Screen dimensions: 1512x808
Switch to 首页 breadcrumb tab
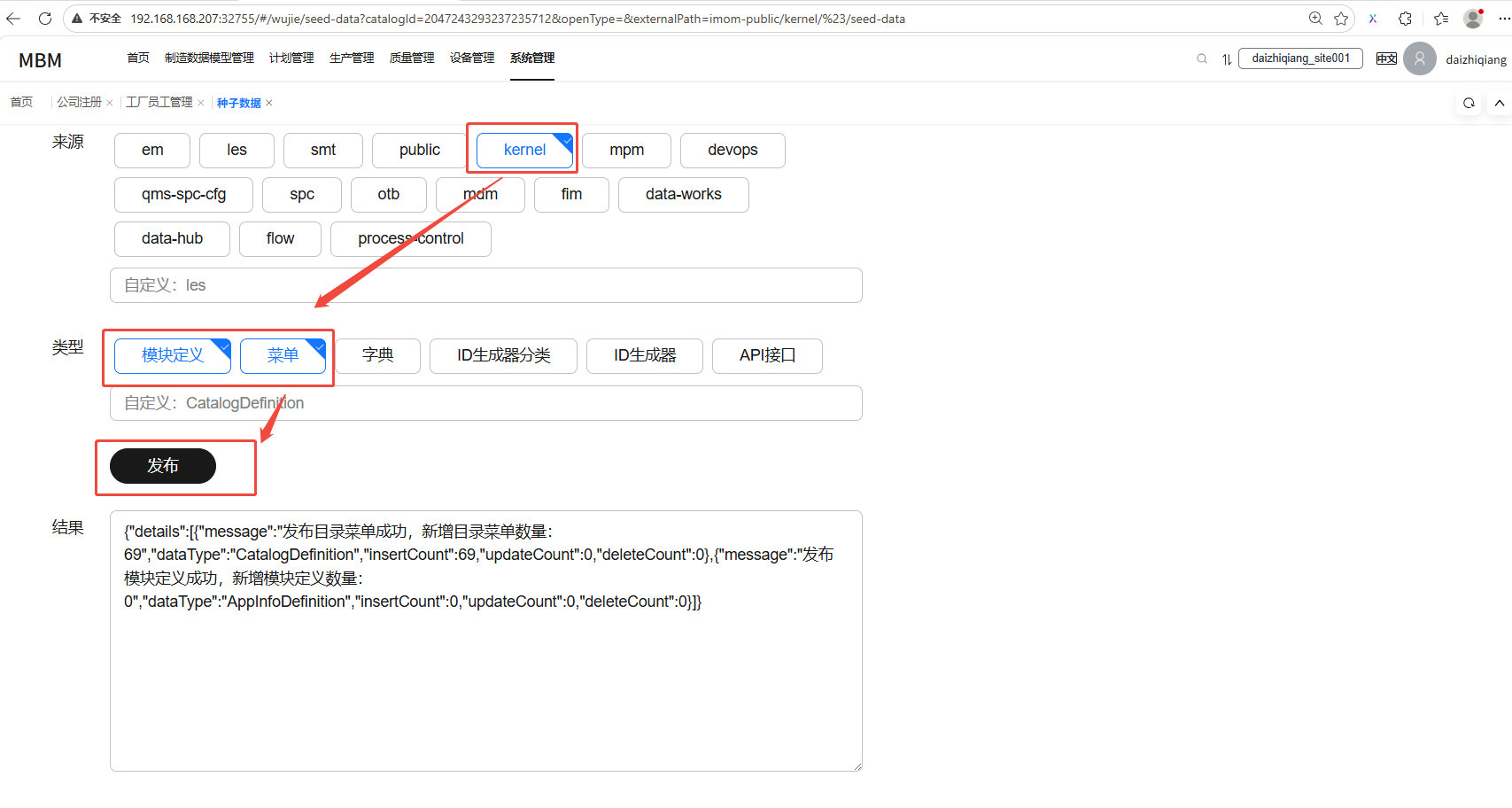[21, 102]
